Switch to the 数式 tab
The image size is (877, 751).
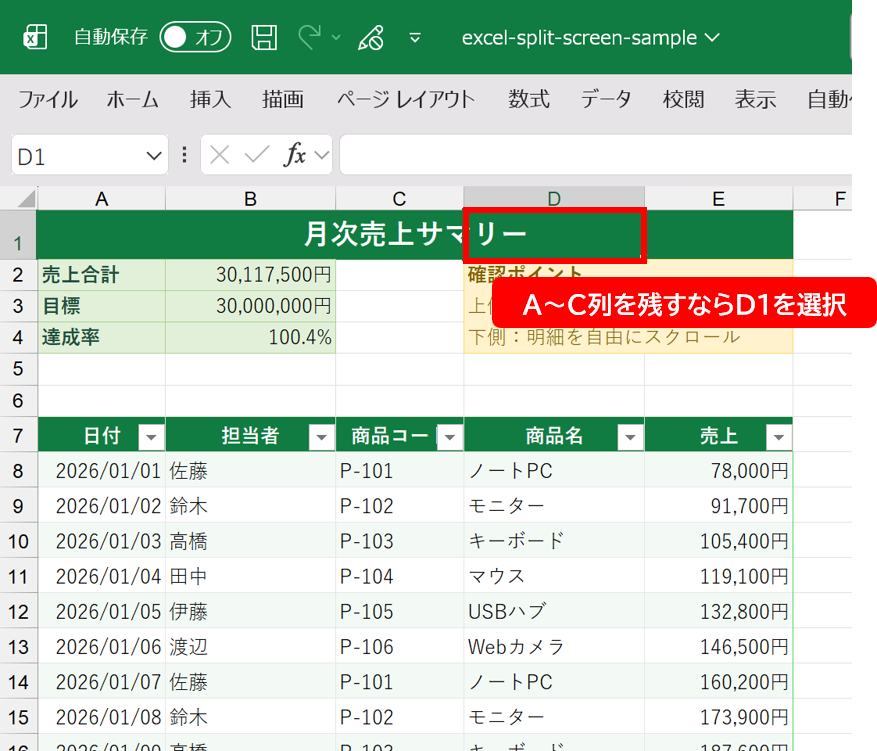[x=529, y=100]
